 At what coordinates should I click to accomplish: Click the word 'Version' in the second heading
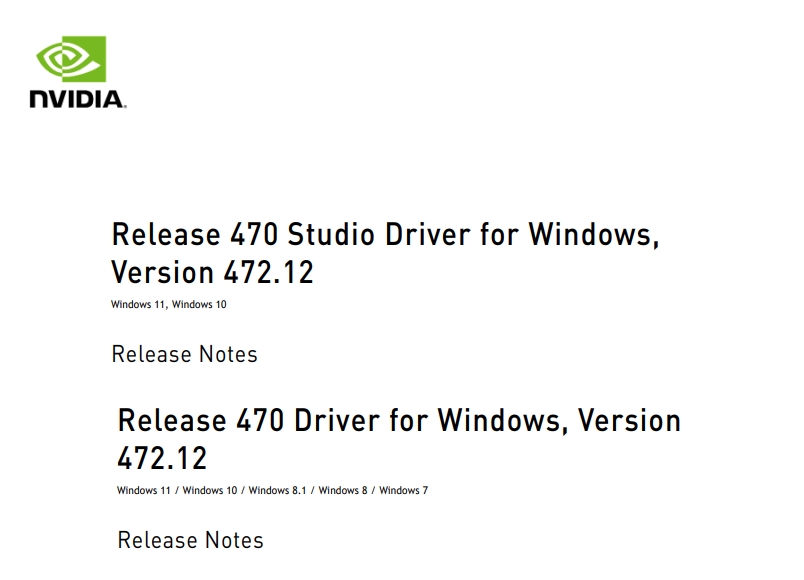pyautogui.click(x=630, y=421)
